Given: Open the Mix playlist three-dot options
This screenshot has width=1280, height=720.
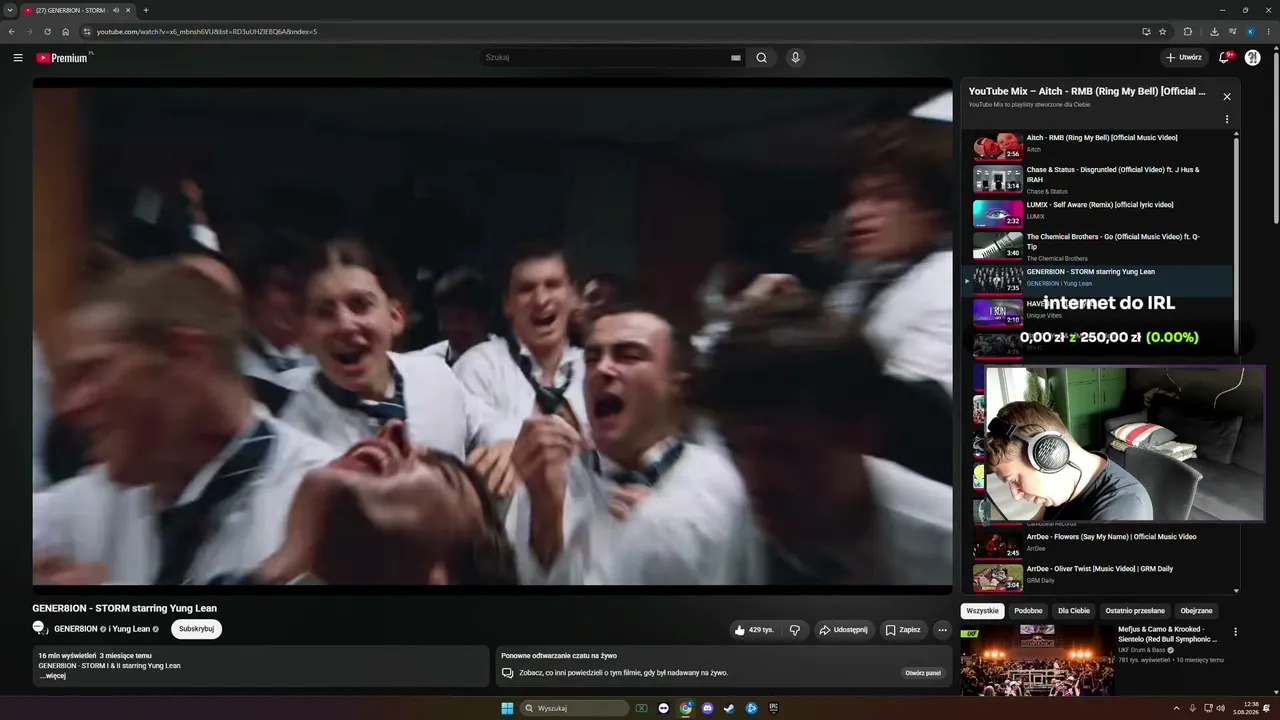Looking at the screenshot, I should click(1227, 120).
